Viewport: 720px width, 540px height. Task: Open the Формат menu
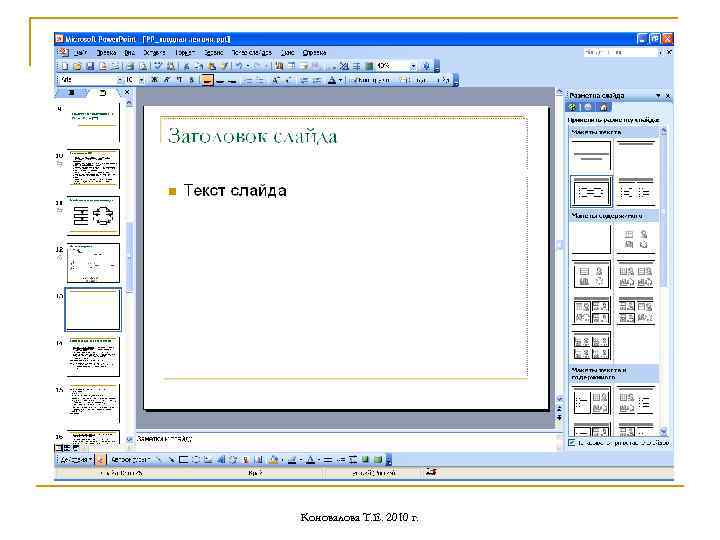coord(185,53)
